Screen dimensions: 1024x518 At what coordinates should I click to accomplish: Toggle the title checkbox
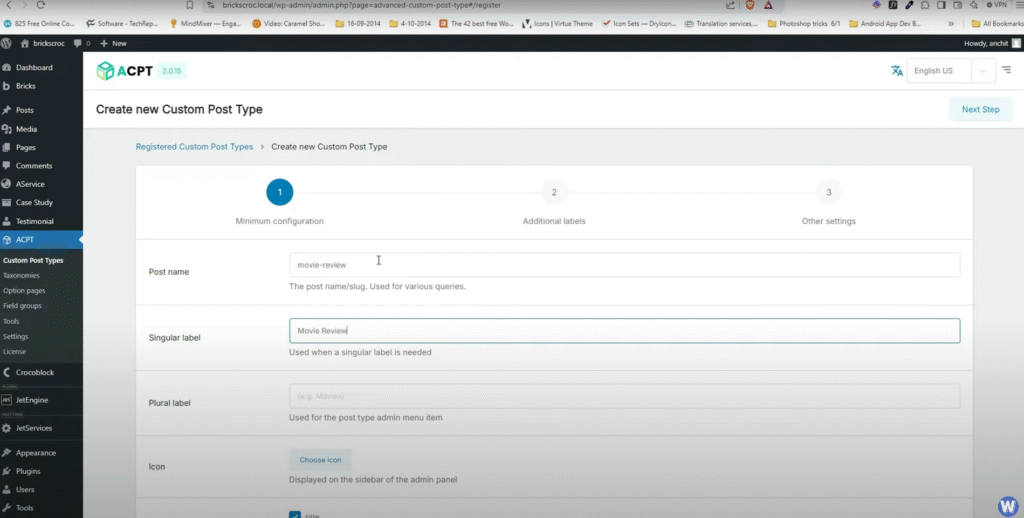[x=295, y=515]
